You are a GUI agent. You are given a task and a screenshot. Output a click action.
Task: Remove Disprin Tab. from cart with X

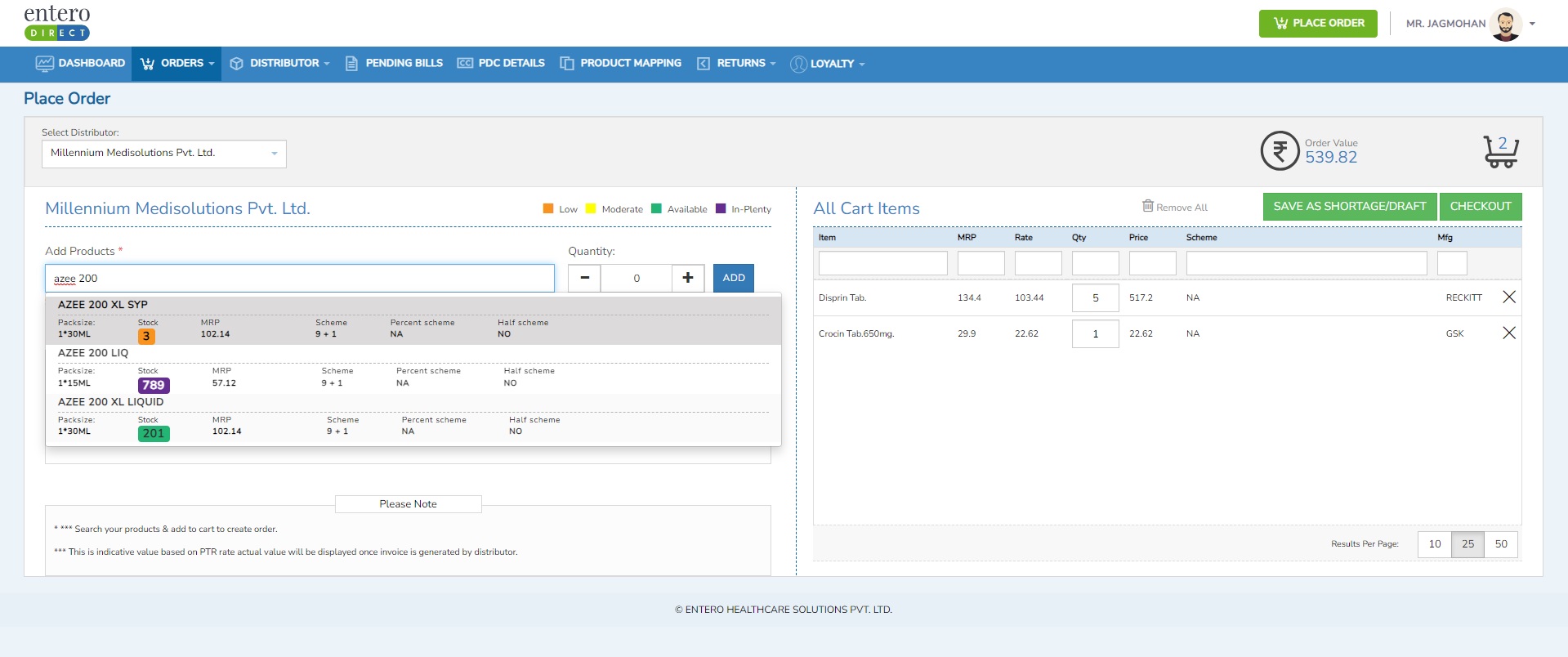click(1508, 297)
